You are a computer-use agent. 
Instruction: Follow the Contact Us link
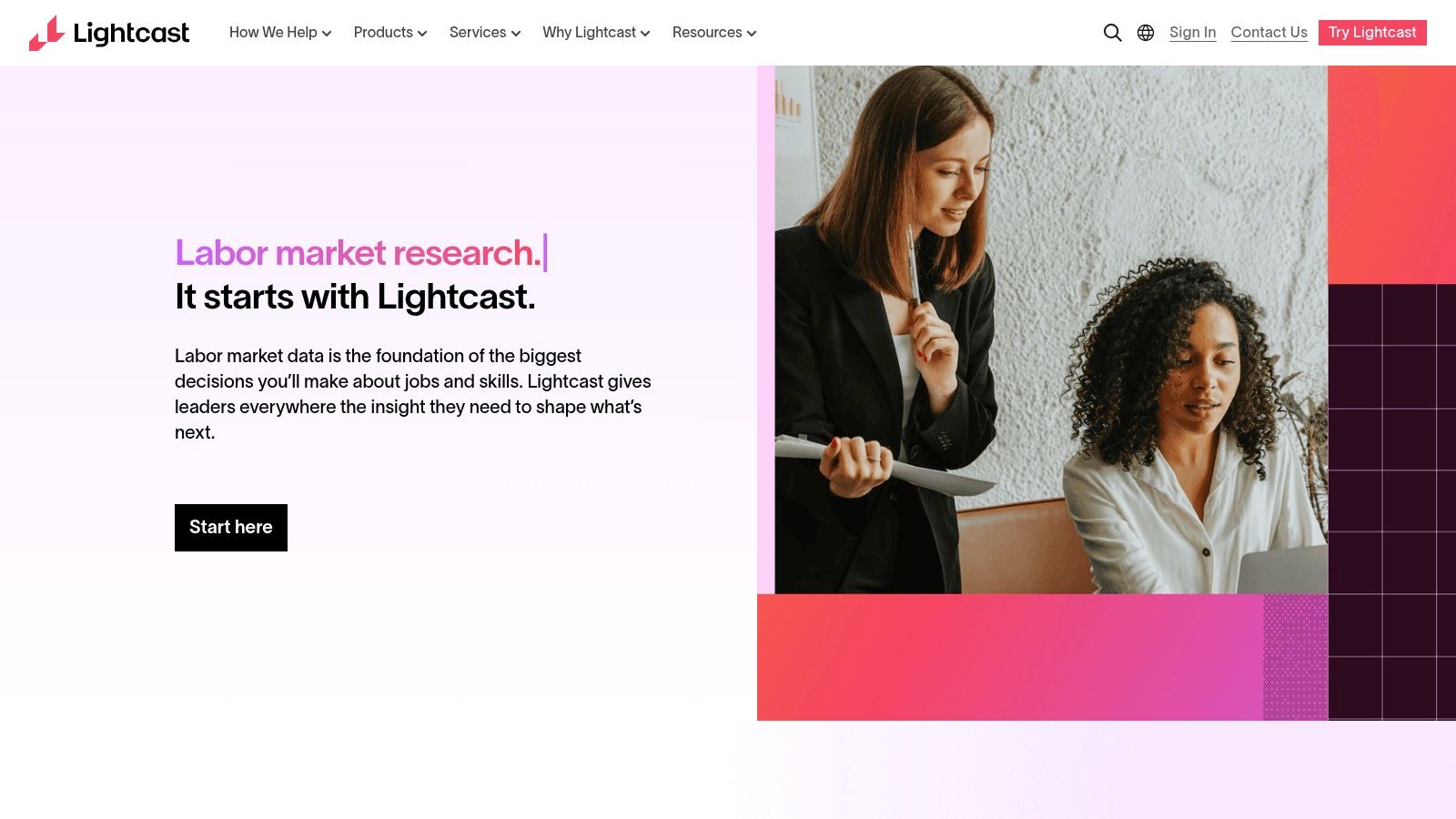[x=1269, y=33]
